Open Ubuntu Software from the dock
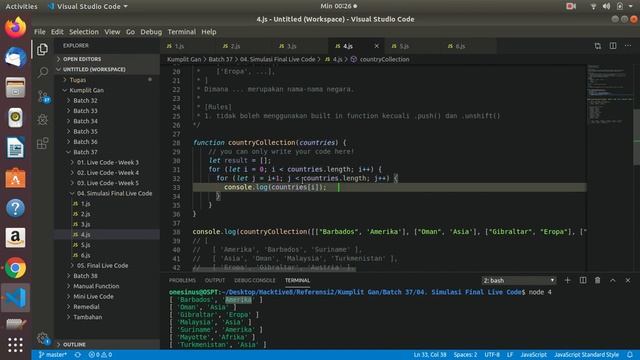 click(x=16, y=178)
